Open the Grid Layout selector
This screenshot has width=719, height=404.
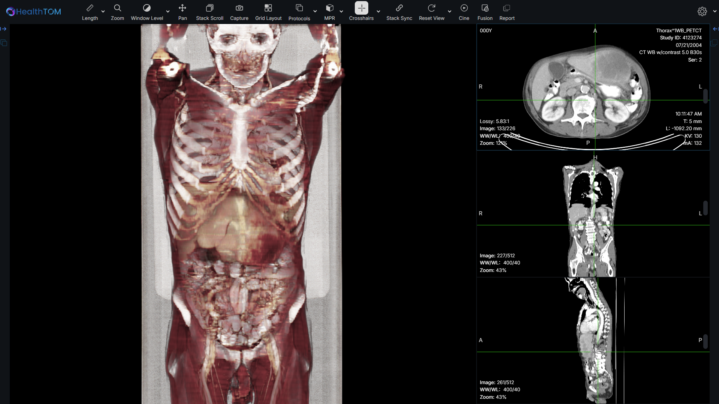click(x=268, y=11)
